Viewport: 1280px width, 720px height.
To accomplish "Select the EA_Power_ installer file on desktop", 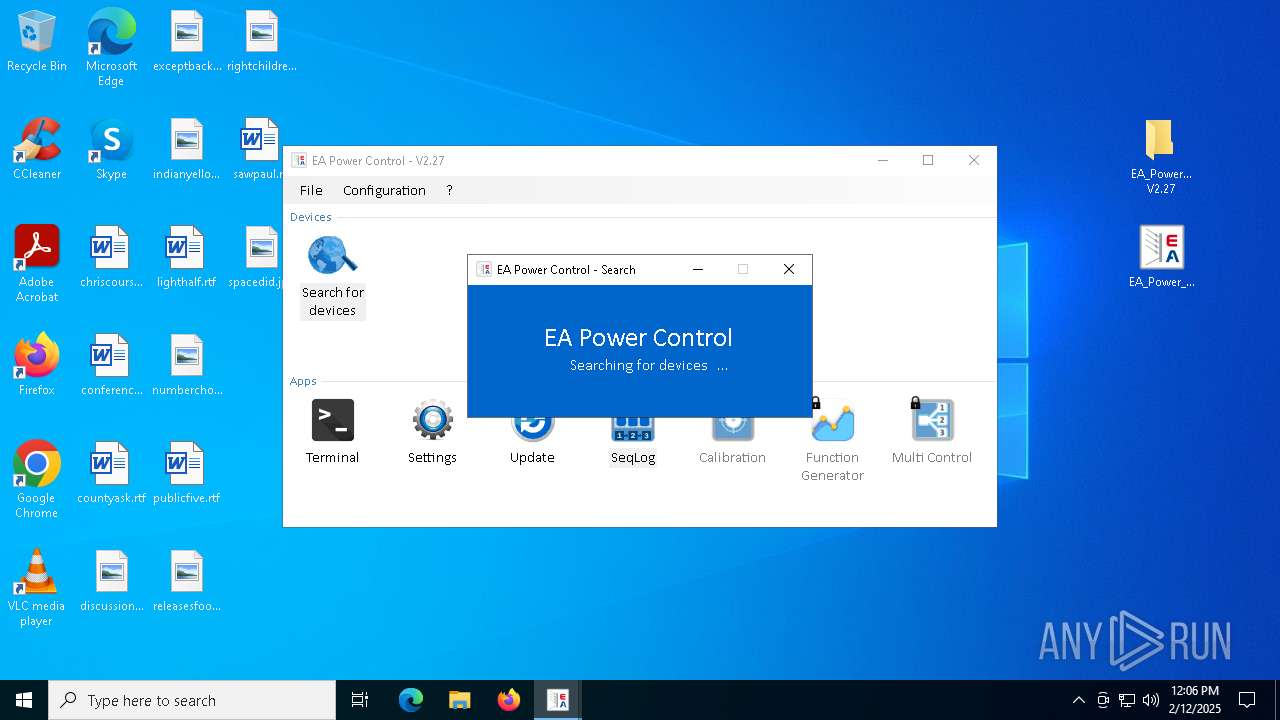I will [1161, 256].
